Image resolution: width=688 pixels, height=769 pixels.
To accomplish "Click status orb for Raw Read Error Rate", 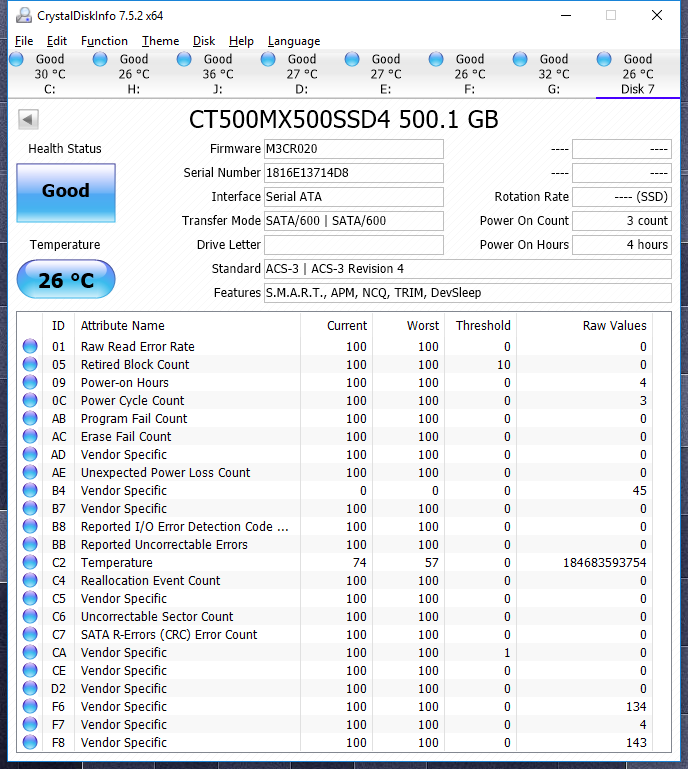I will pyautogui.click(x=30, y=347).
